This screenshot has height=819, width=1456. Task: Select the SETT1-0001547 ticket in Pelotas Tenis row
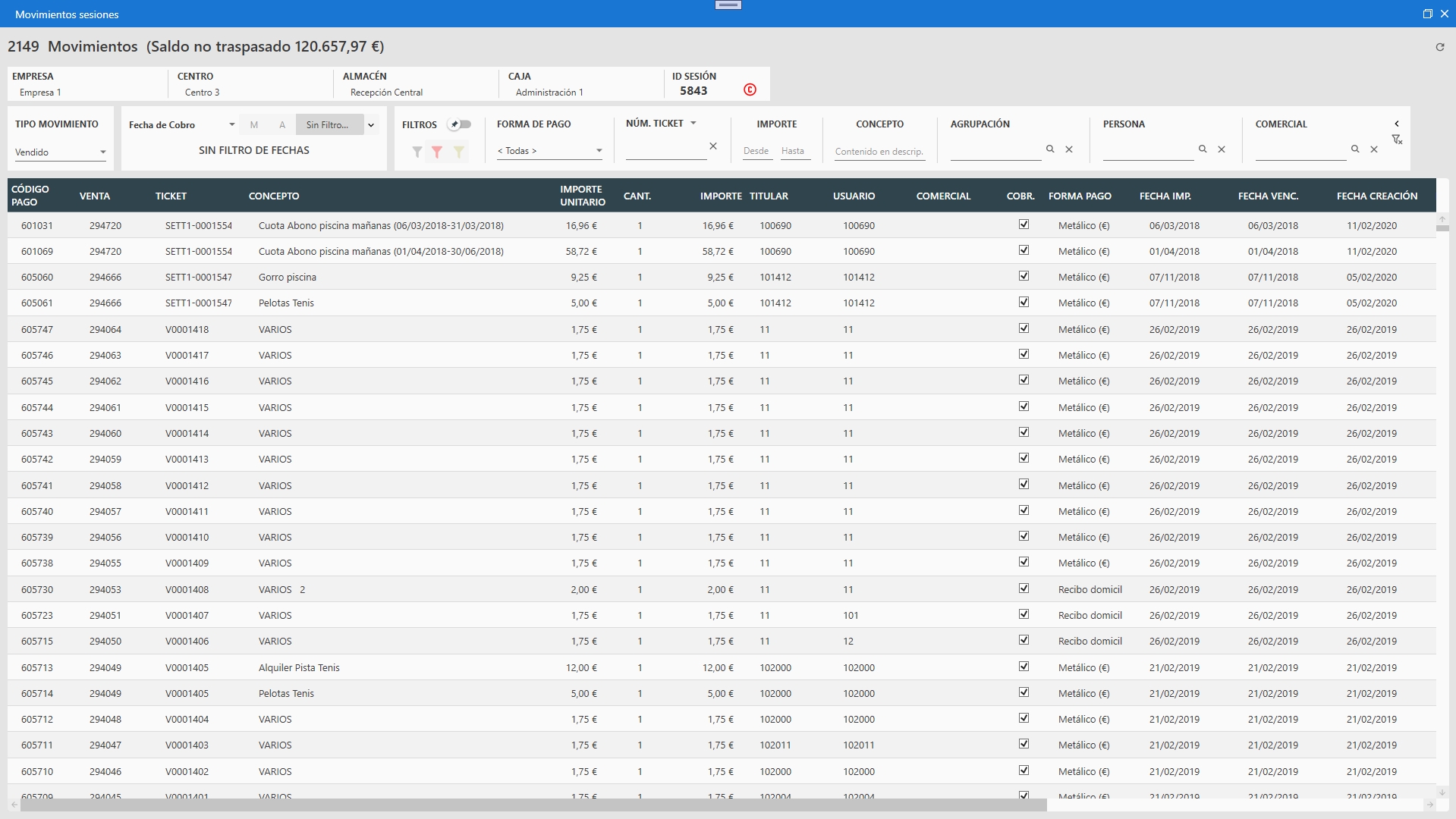point(199,303)
